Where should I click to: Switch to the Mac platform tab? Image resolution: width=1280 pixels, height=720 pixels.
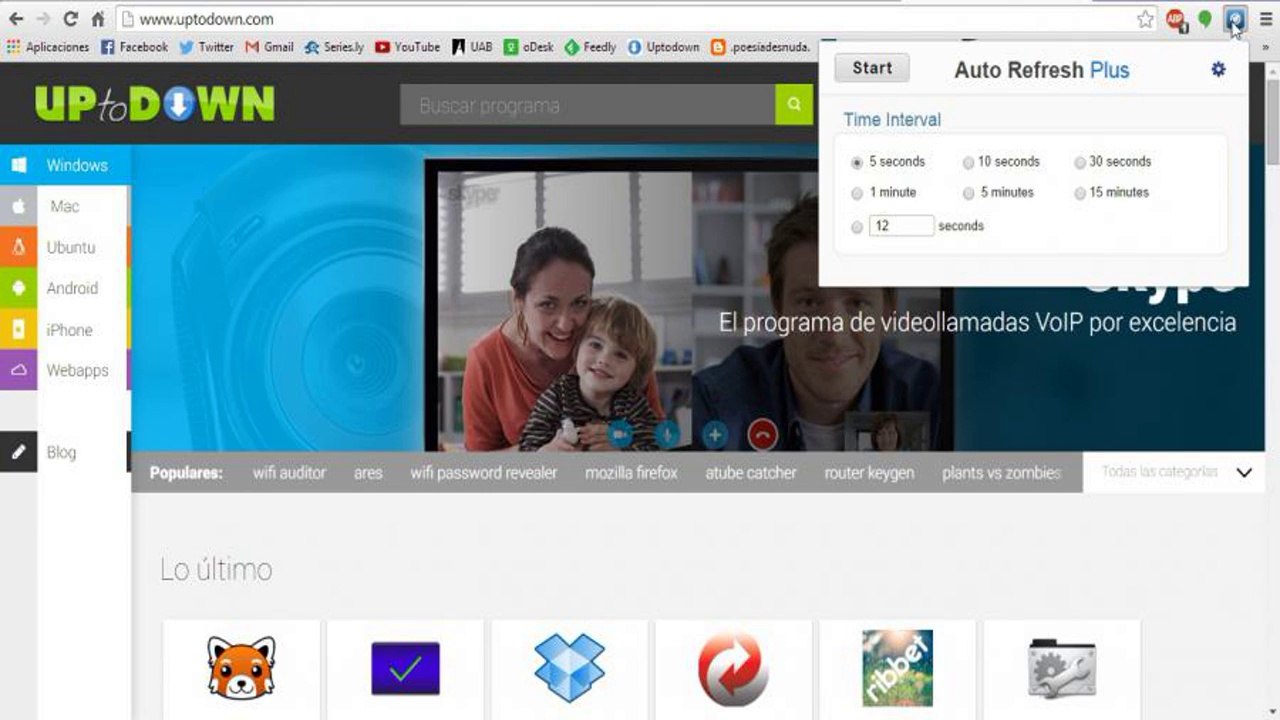pos(65,206)
